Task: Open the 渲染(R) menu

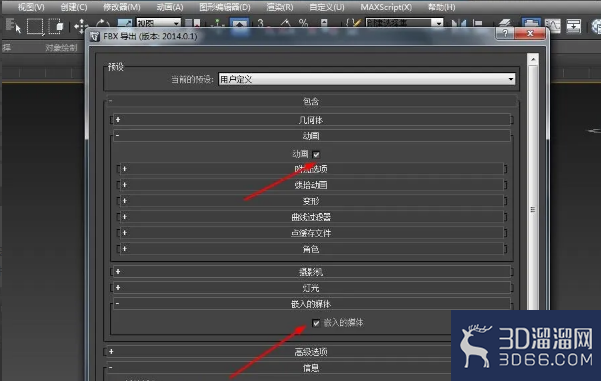Action: coord(280,7)
